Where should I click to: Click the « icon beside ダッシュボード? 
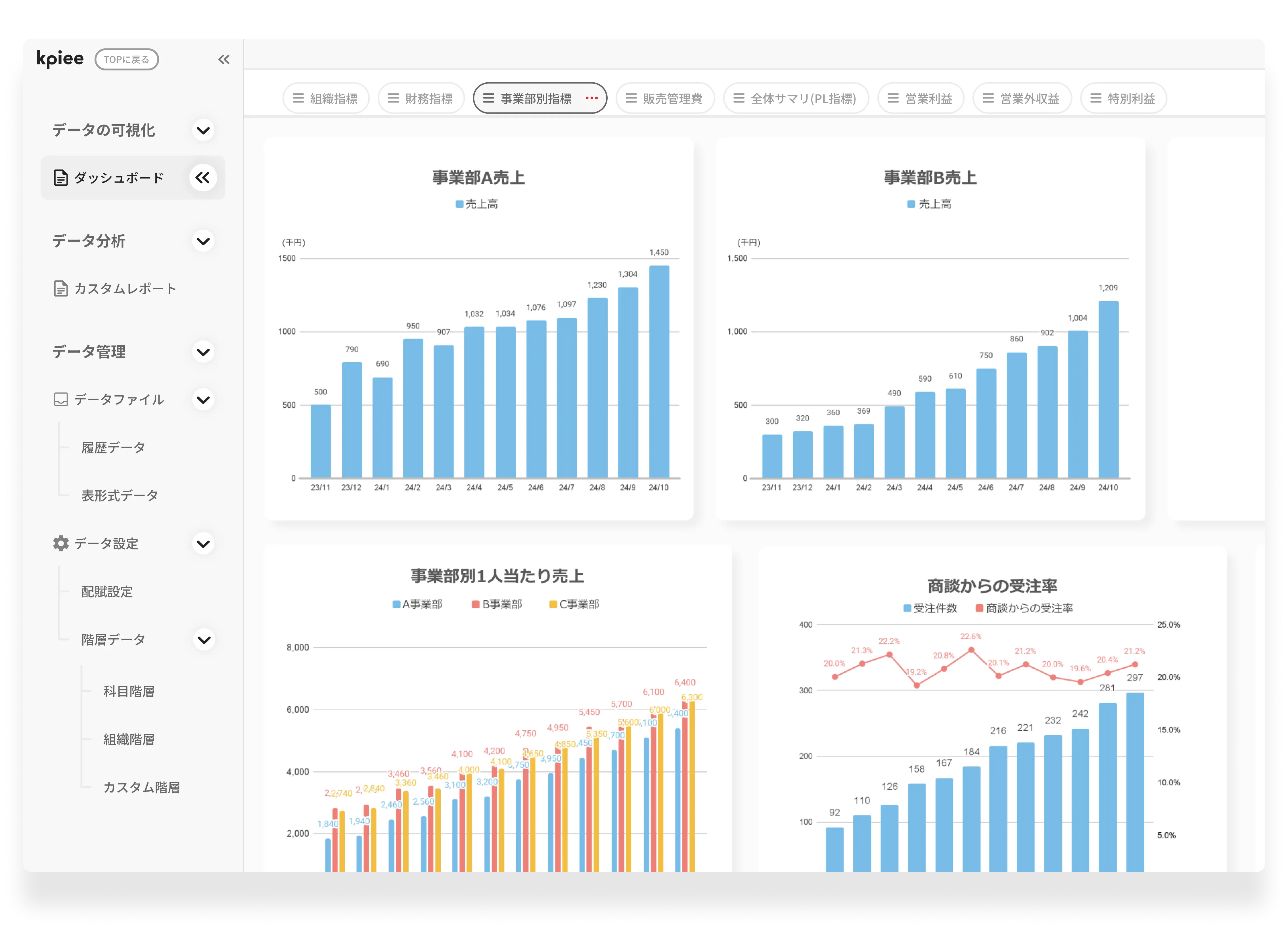pyautogui.click(x=202, y=177)
